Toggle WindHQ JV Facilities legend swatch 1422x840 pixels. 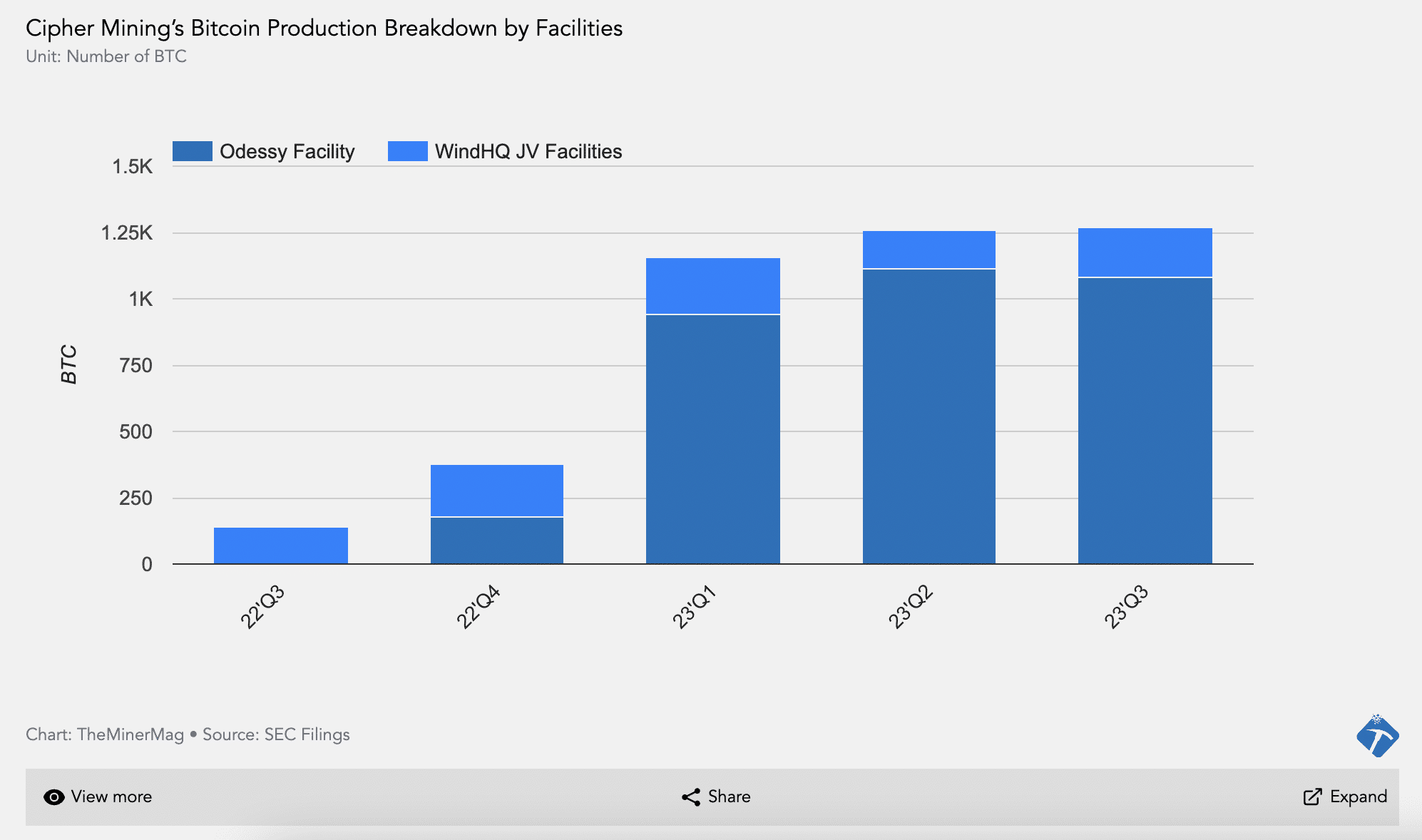[407, 151]
